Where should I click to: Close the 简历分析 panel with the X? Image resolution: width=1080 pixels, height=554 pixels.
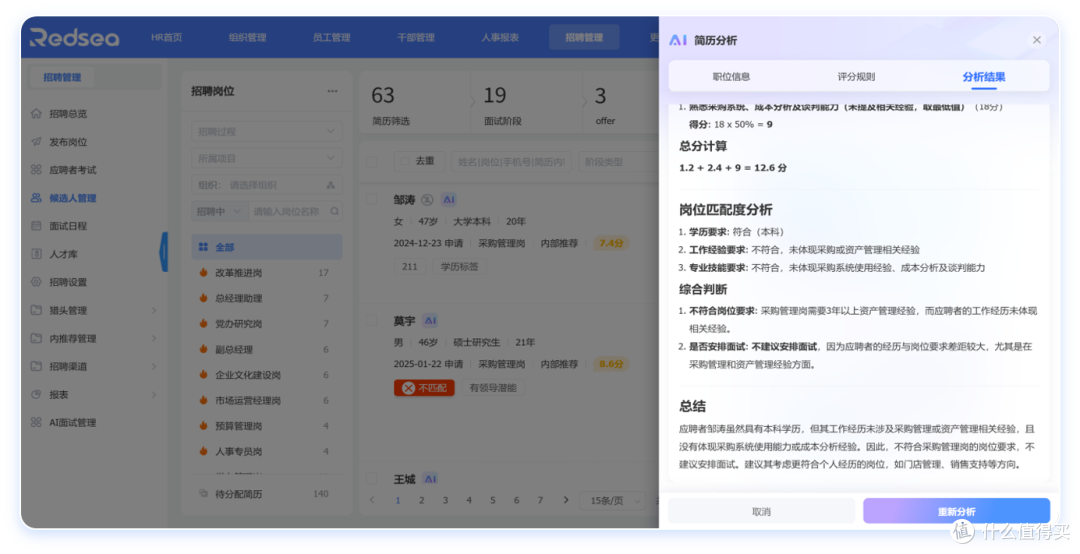coord(1037,40)
